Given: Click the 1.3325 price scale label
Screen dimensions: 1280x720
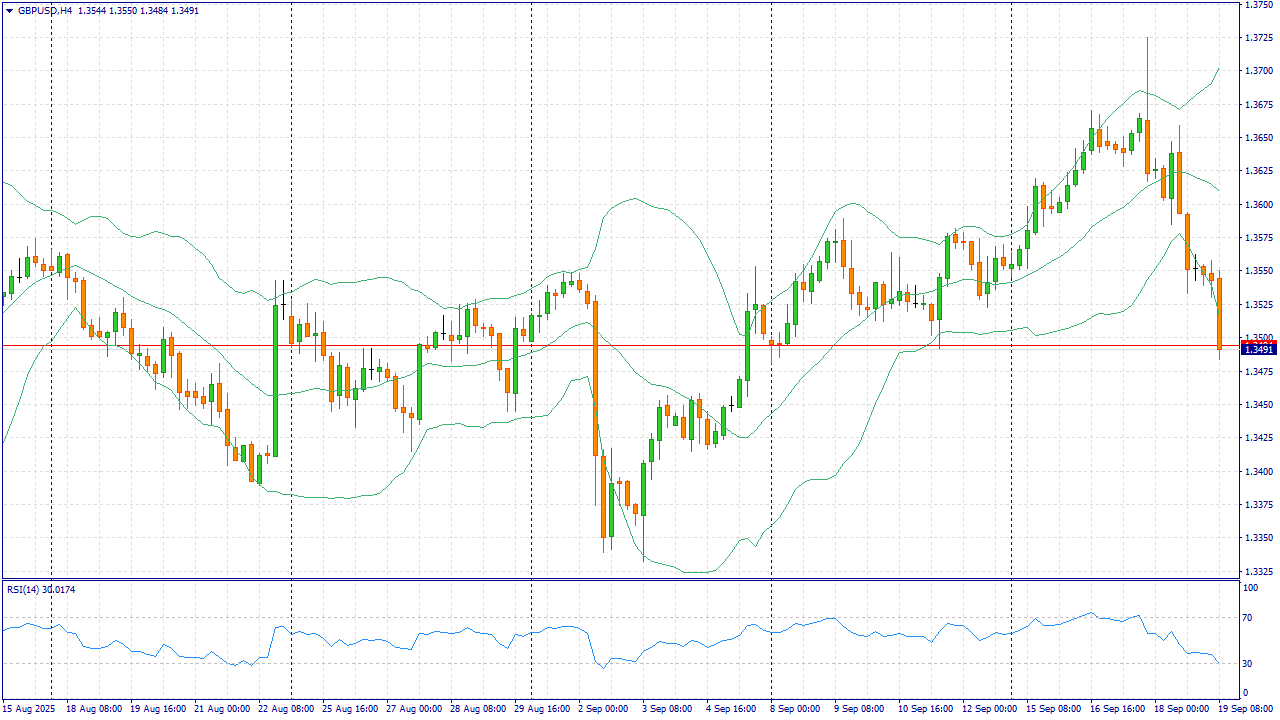Looking at the screenshot, I should 1258,571.
